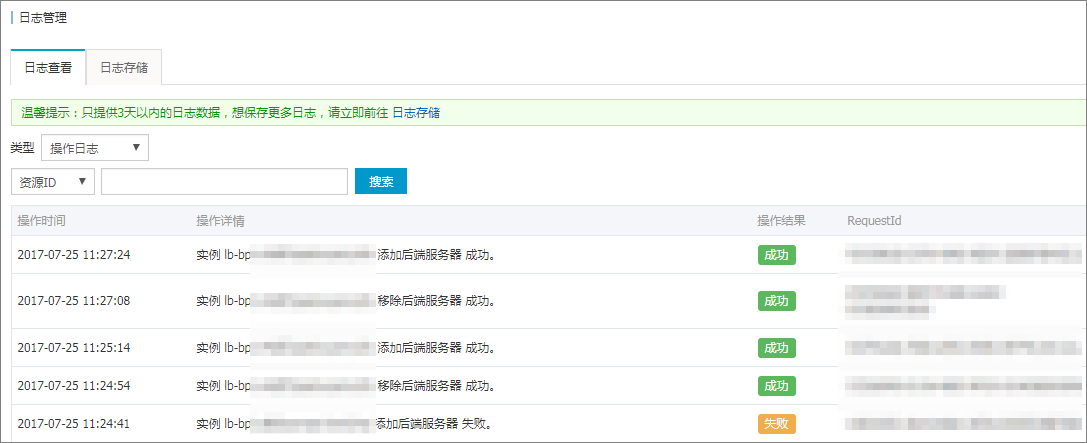Expand the 操作日志 type dropdown
This screenshot has height=443, width=1087.
coord(95,148)
